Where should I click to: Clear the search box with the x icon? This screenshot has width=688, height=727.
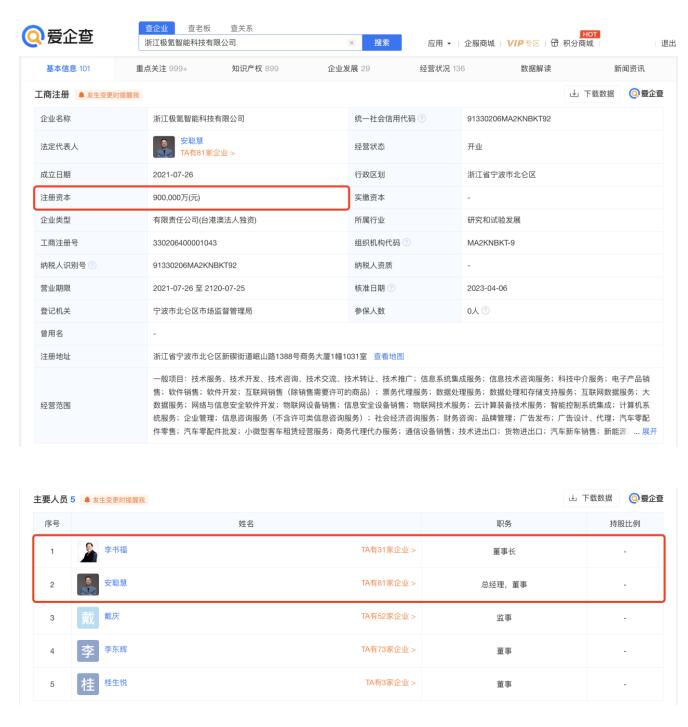[x=351, y=43]
